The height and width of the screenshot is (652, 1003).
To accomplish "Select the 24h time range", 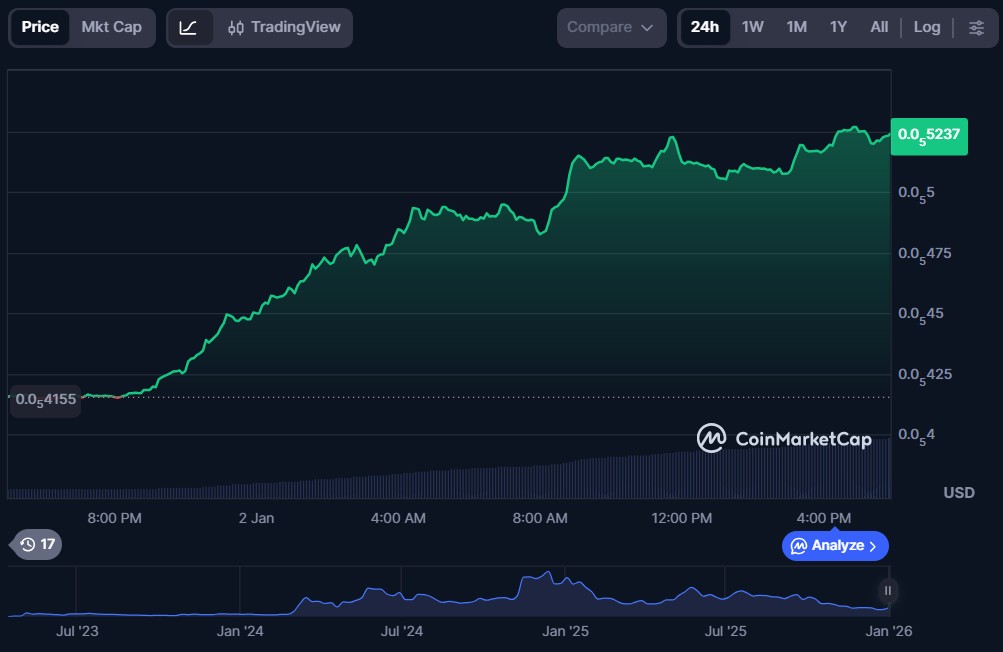I will tap(704, 27).
